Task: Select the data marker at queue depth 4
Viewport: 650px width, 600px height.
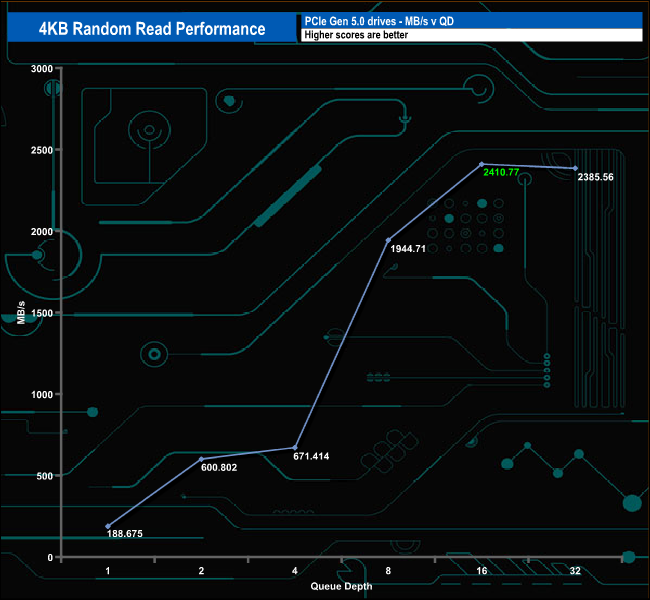Action: 295,447
